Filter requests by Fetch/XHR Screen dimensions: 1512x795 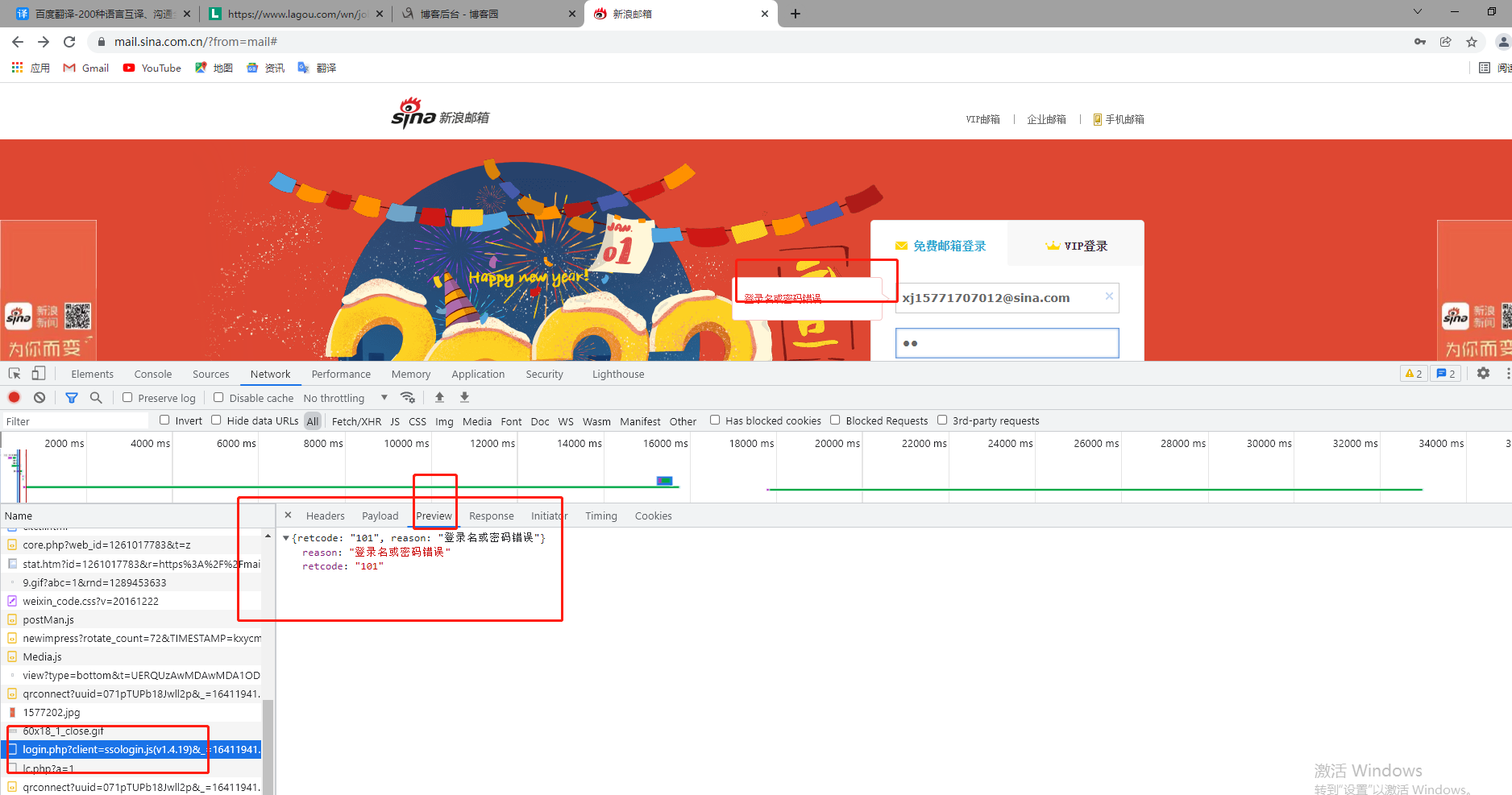pos(356,421)
